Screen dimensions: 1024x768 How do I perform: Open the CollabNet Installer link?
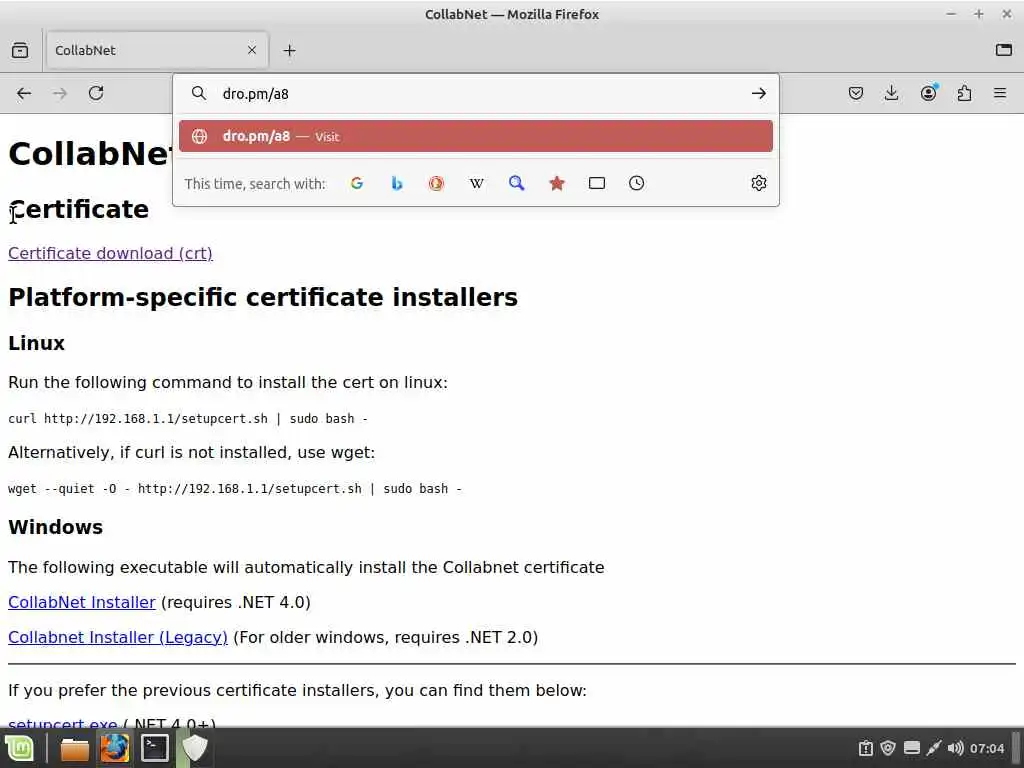click(82, 602)
